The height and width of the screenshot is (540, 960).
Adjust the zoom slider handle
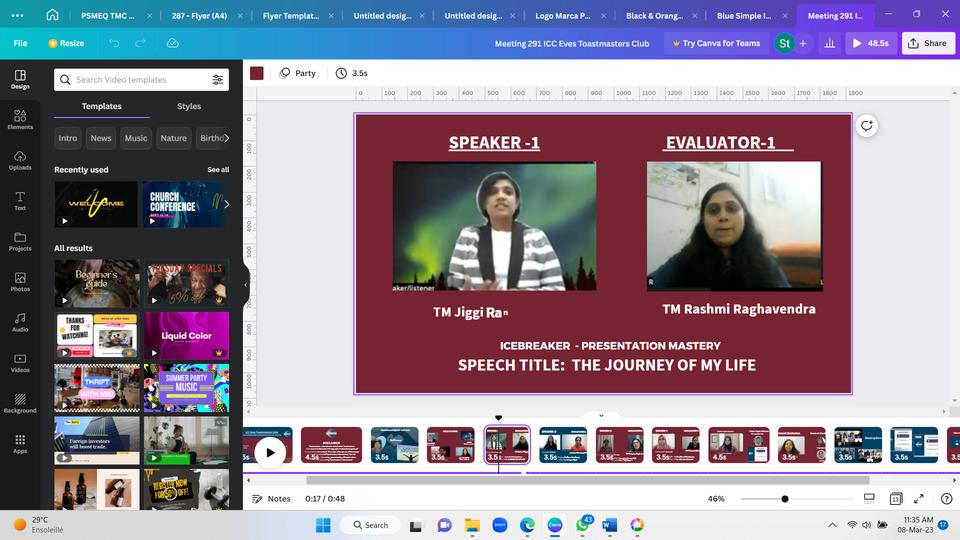click(x=784, y=498)
